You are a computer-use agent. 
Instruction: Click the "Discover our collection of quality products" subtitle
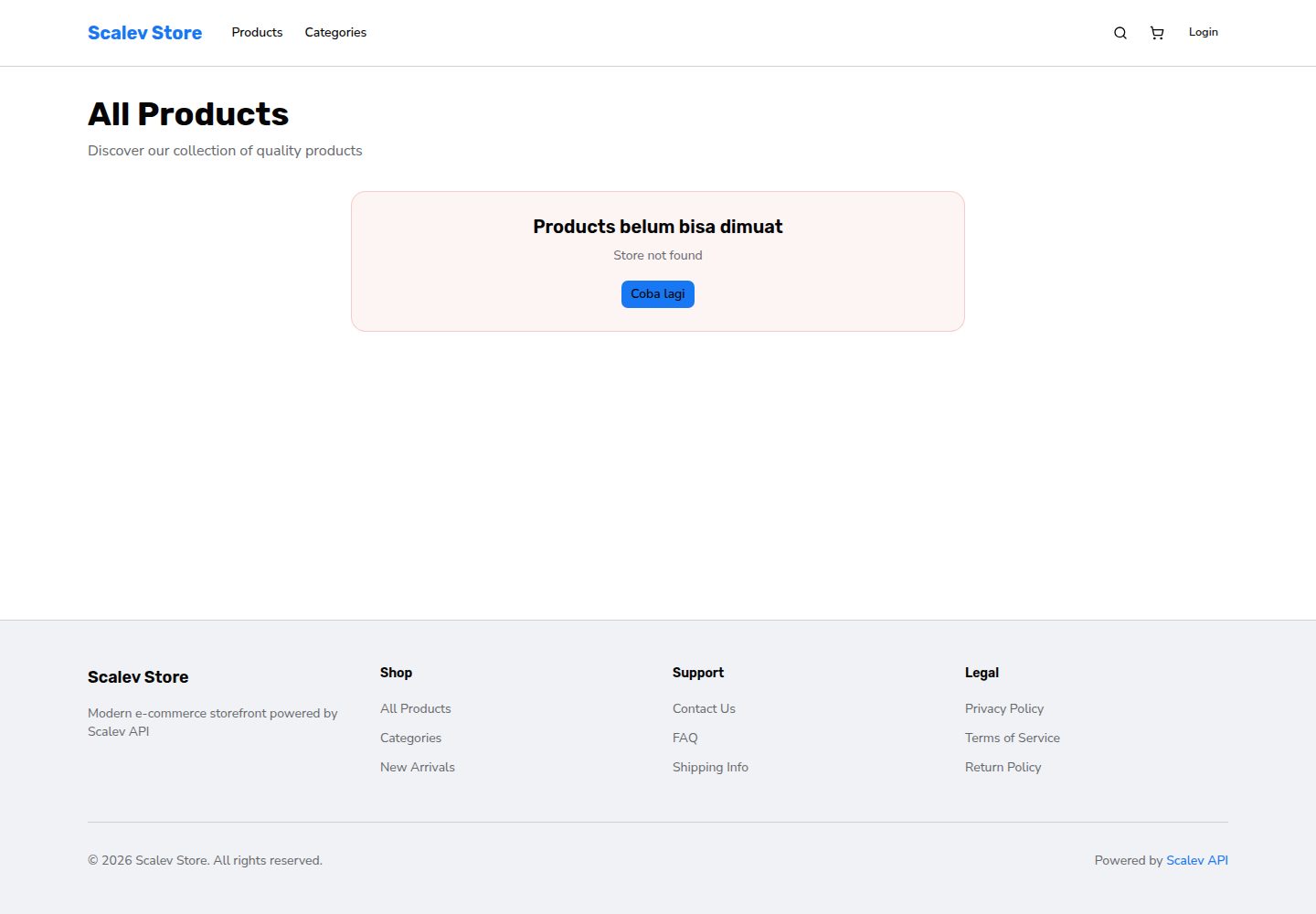pyautogui.click(x=225, y=151)
